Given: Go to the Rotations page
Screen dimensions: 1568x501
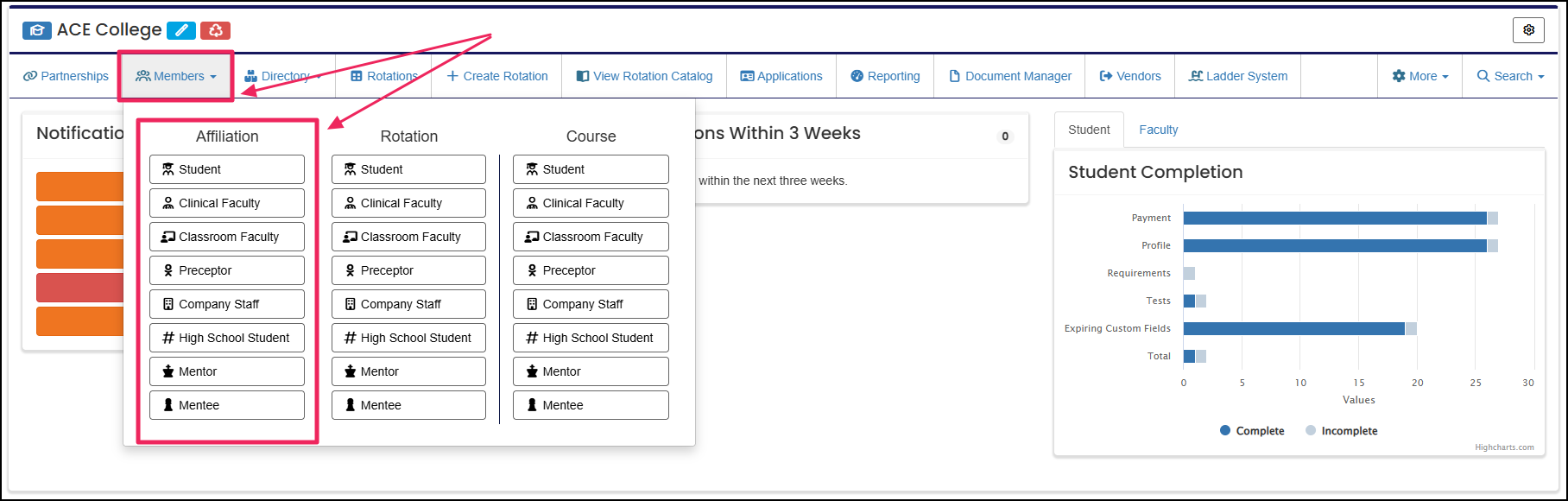Looking at the screenshot, I should 384,76.
